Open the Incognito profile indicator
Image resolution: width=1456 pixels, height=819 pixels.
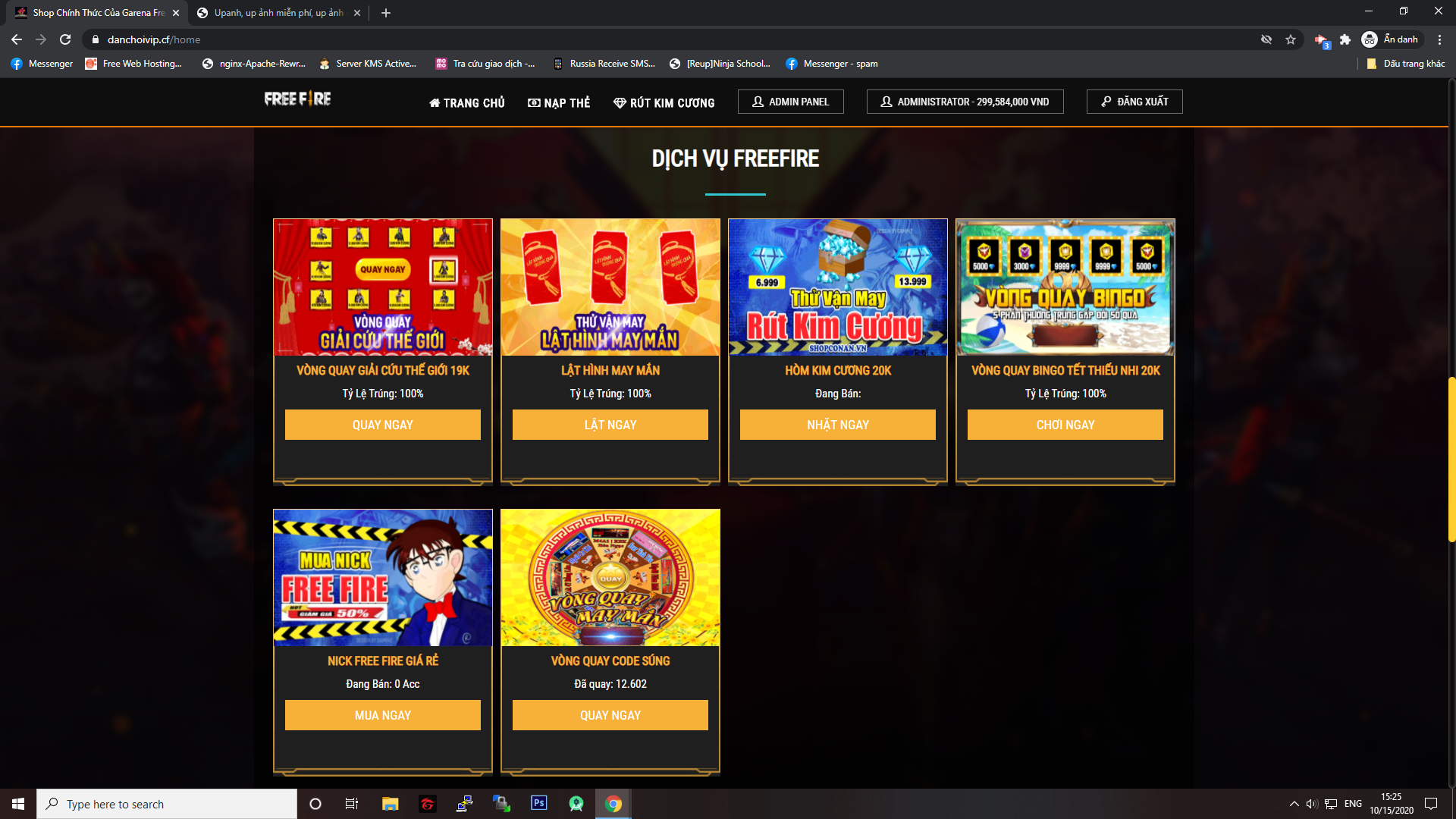click(x=1391, y=39)
